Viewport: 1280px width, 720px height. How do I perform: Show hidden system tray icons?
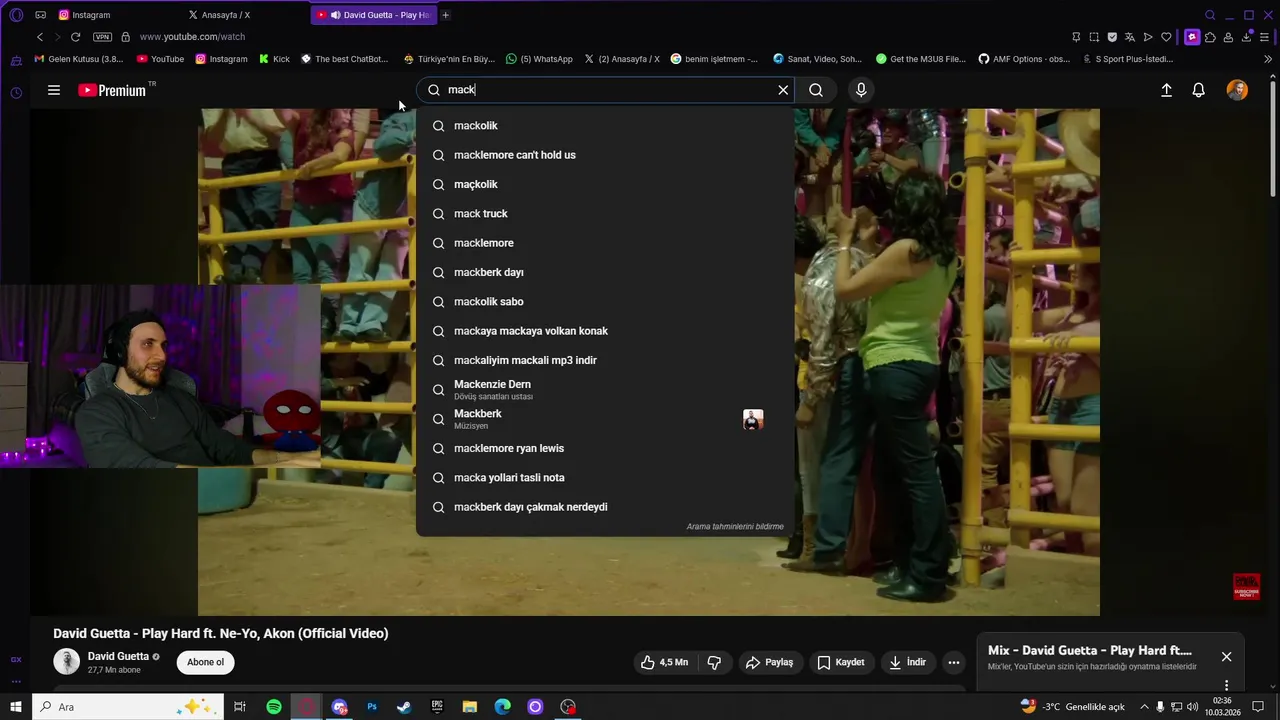click(1144, 707)
